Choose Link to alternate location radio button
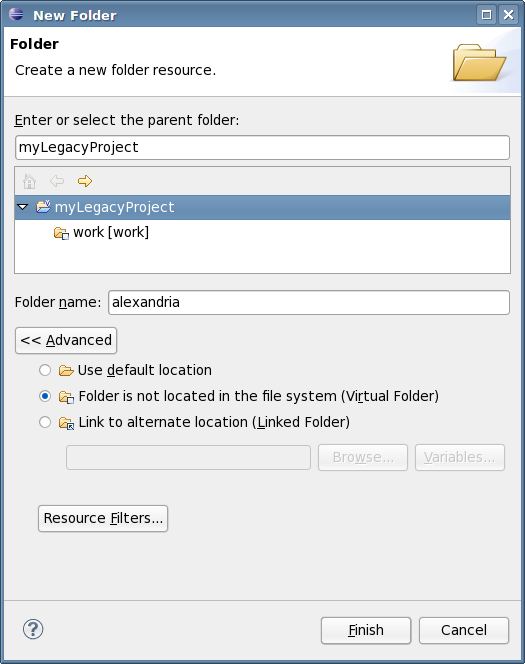Screen dimensions: 525x664 pyautogui.click(x=45, y=422)
